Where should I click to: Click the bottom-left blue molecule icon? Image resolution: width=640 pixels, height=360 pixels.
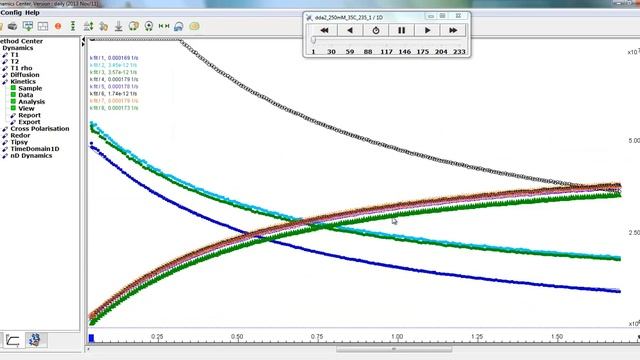(x=35, y=340)
